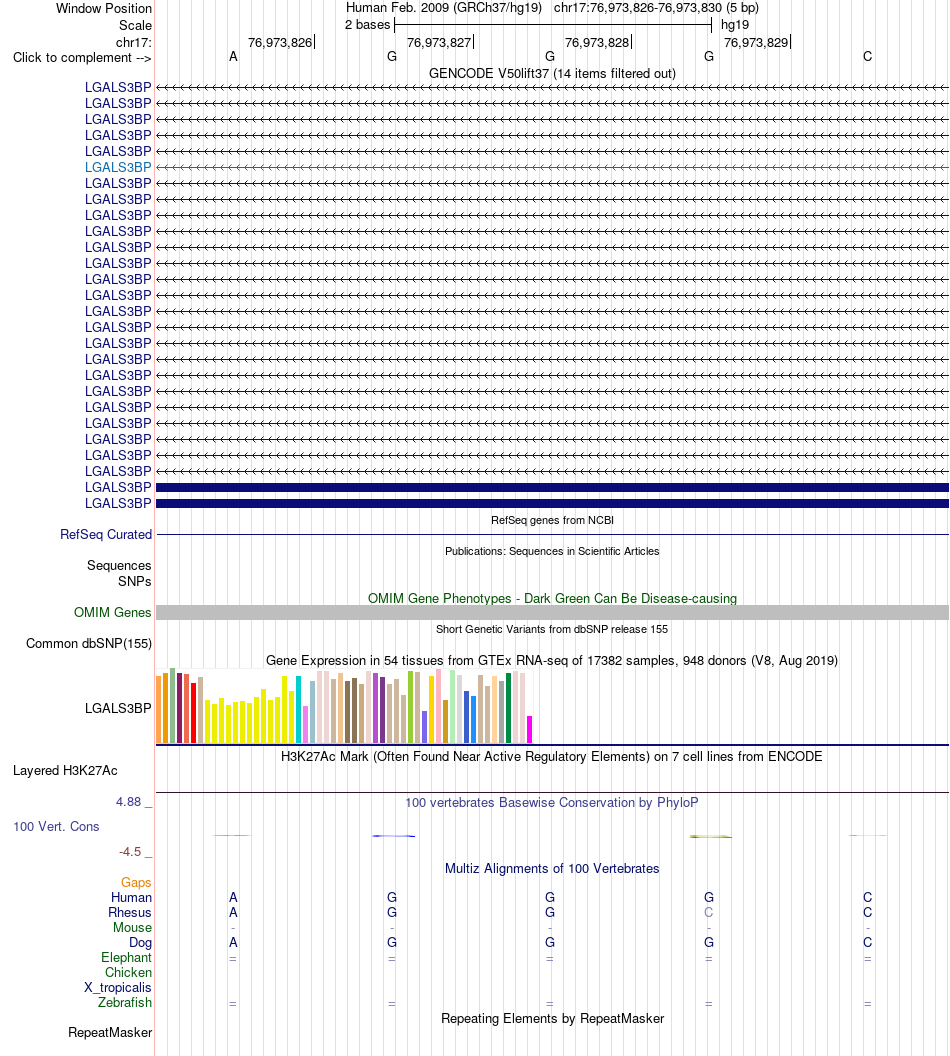Select the Common dbSNP(155) track label
The image size is (950, 1056).
(89, 643)
